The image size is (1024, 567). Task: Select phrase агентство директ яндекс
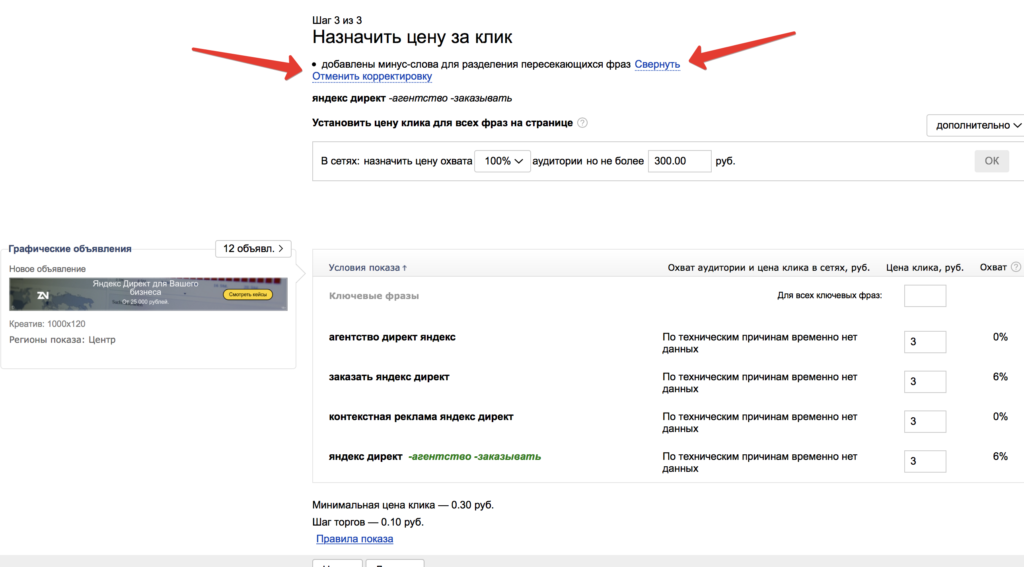click(392, 337)
